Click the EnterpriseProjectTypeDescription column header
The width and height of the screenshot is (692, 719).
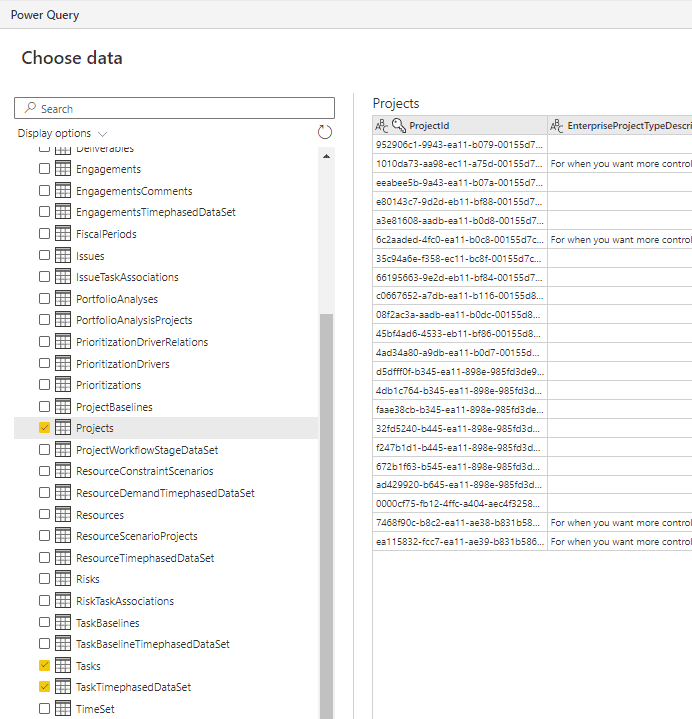(x=620, y=125)
